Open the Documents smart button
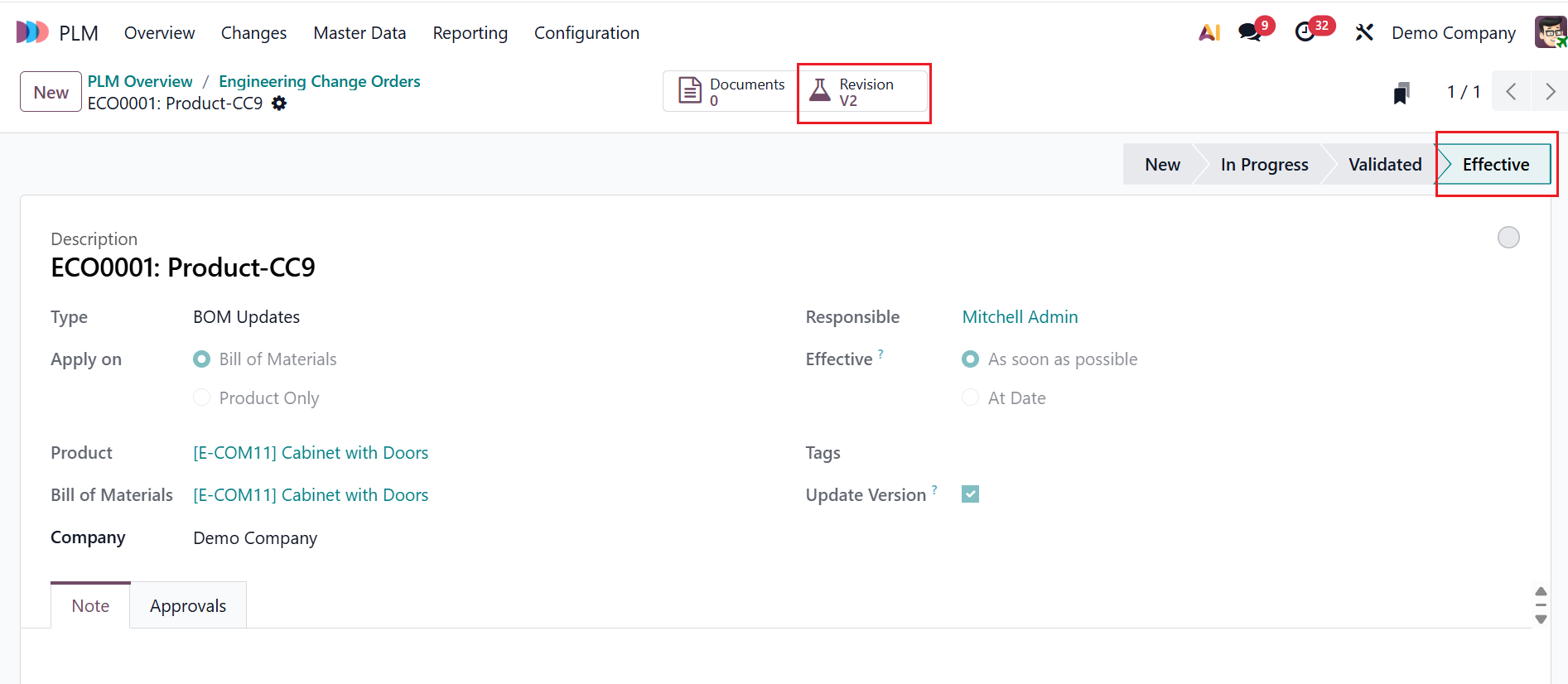The image size is (1568, 684). 731,92
